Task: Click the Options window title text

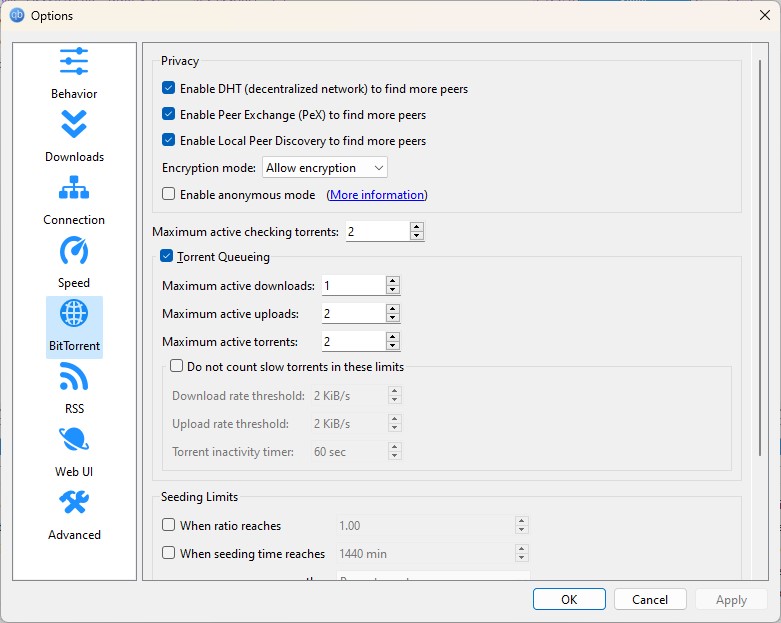Action: [52, 16]
